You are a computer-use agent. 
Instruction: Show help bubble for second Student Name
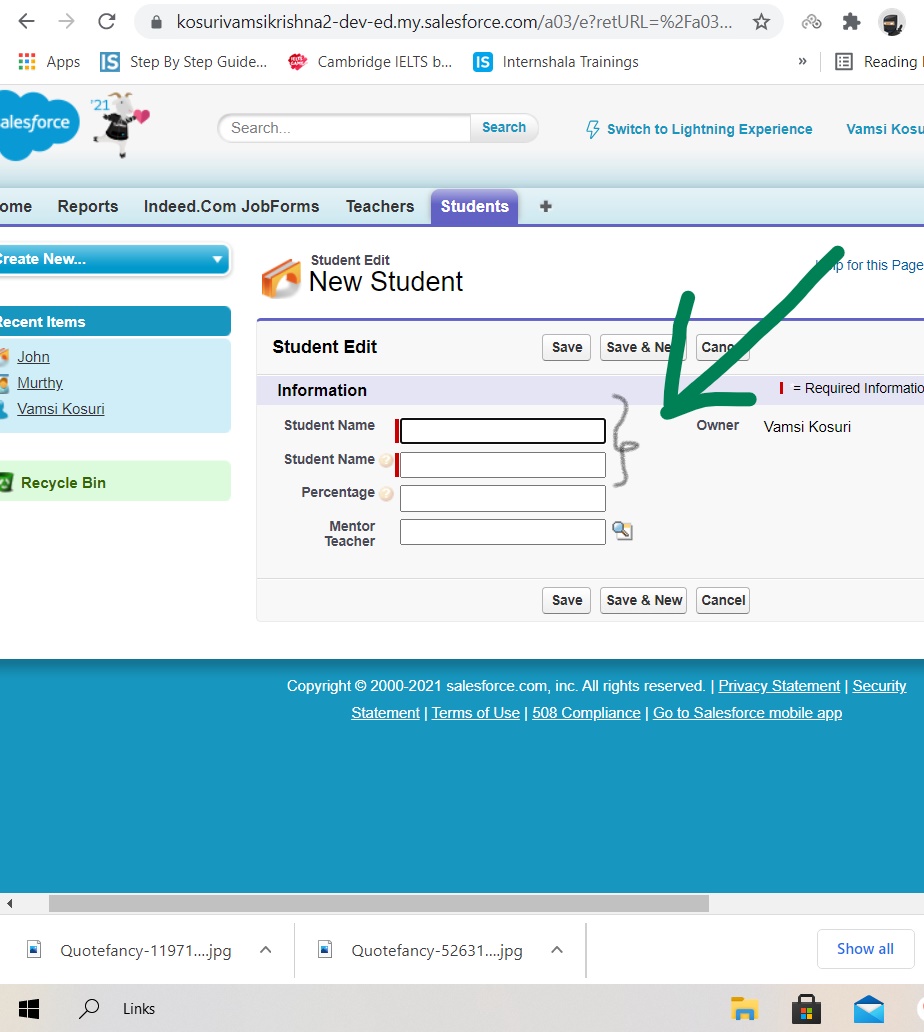386,460
